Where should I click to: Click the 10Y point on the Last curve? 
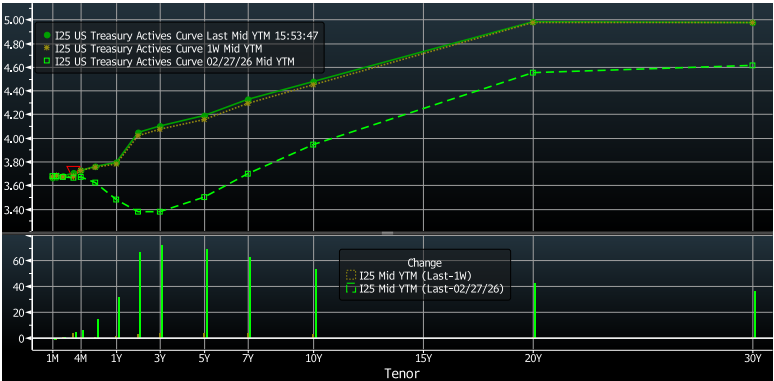pyautogui.click(x=313, y=82)
